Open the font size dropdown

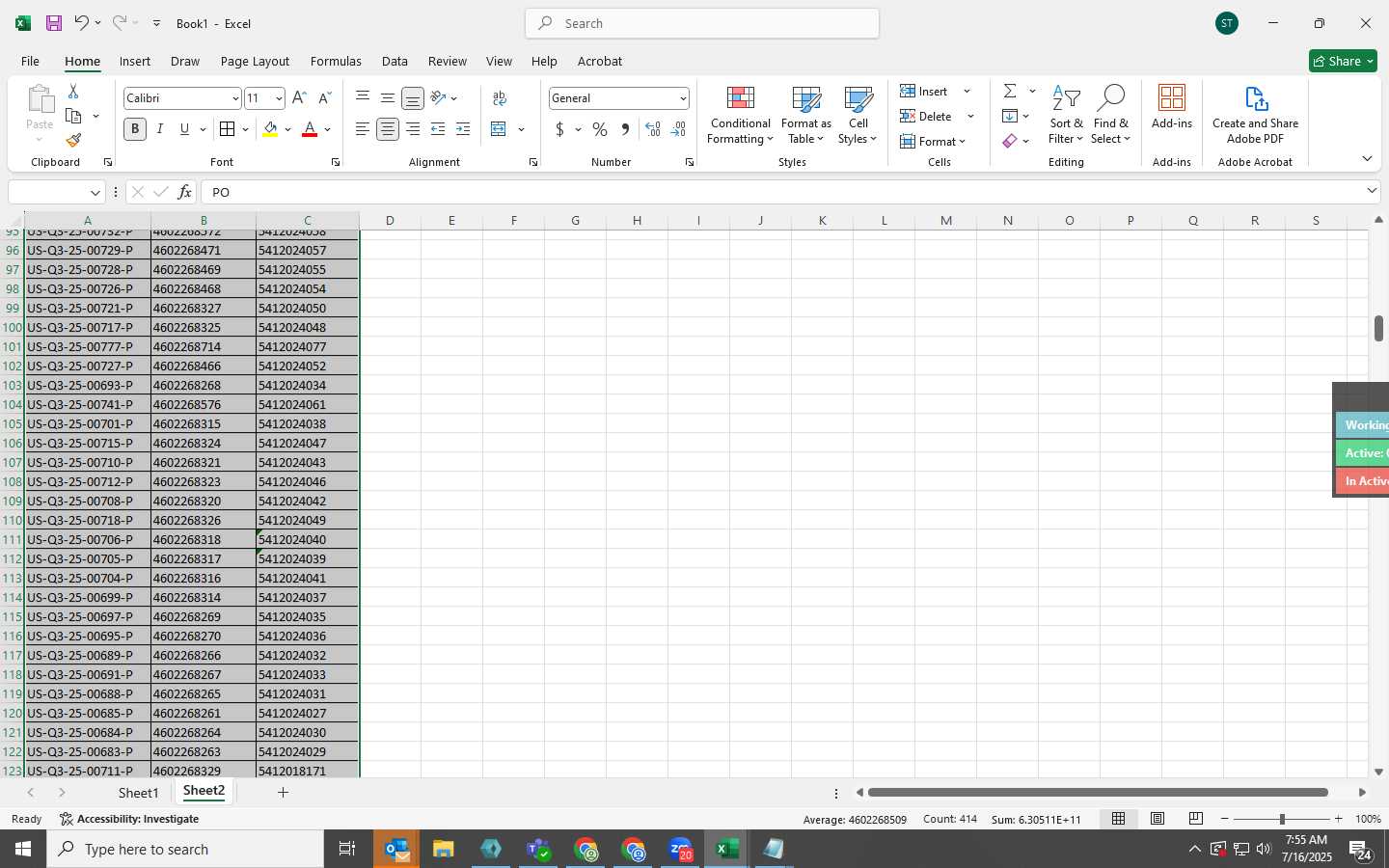coord(279,98)
